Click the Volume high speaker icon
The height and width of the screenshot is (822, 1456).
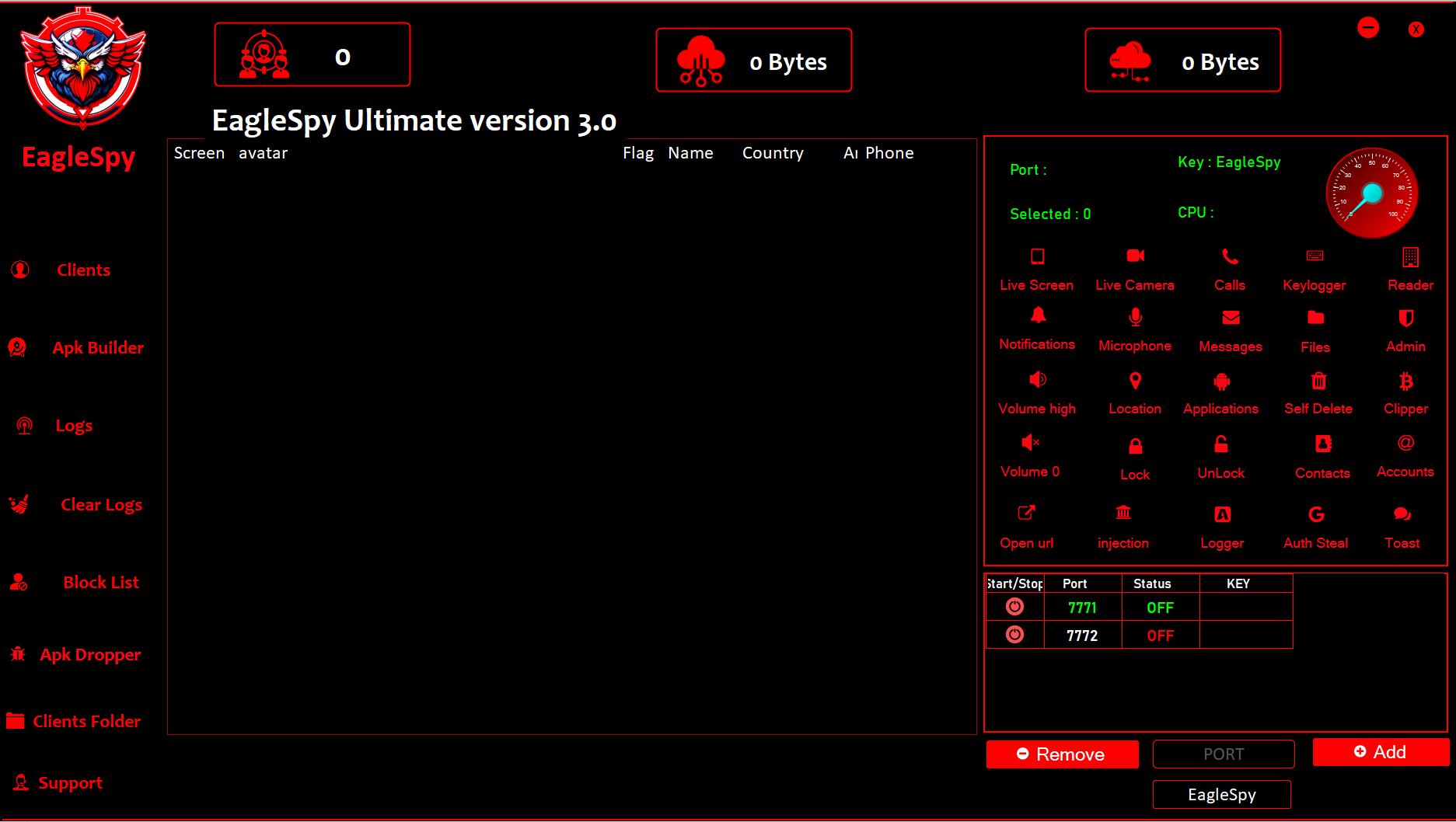click(x=1038, y=379)
